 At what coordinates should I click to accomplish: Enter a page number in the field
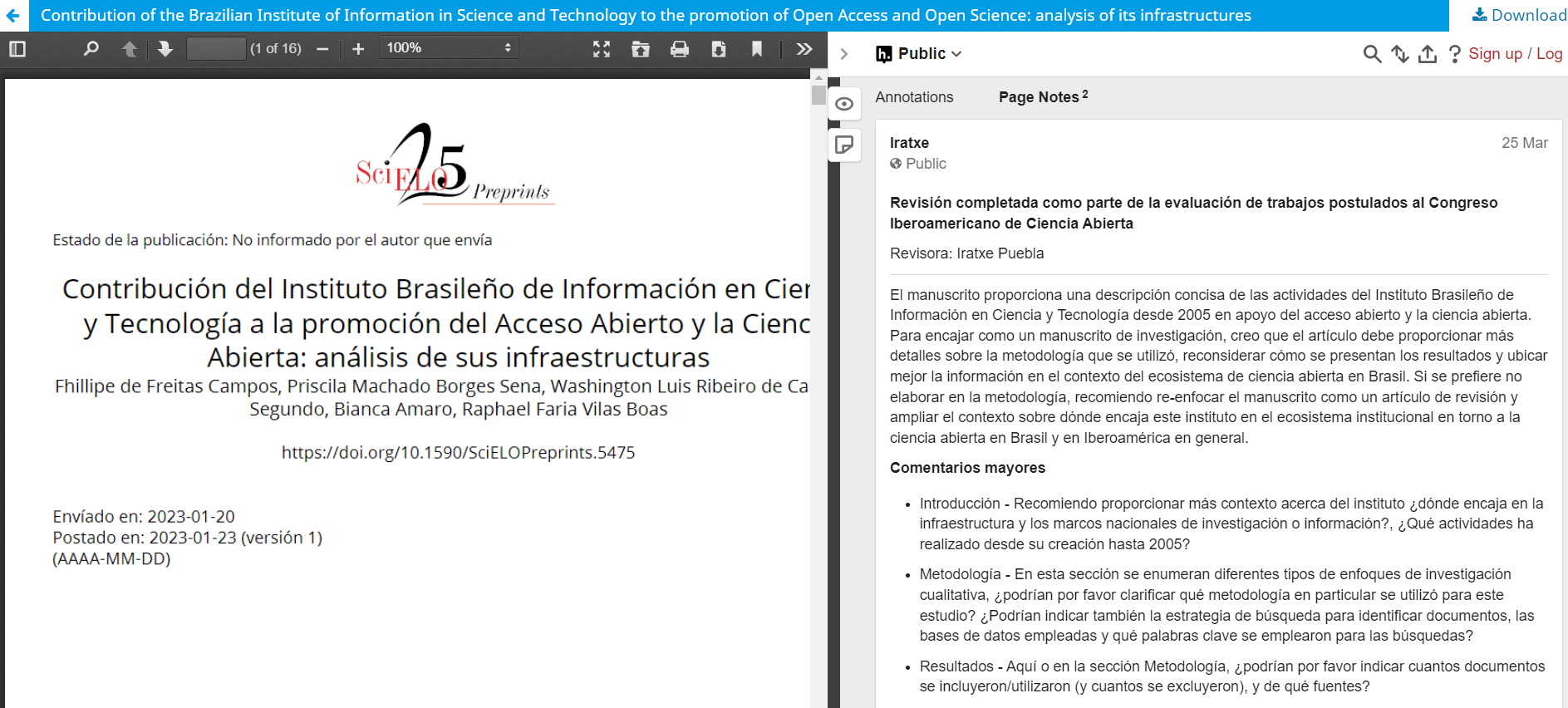(216, 48)
